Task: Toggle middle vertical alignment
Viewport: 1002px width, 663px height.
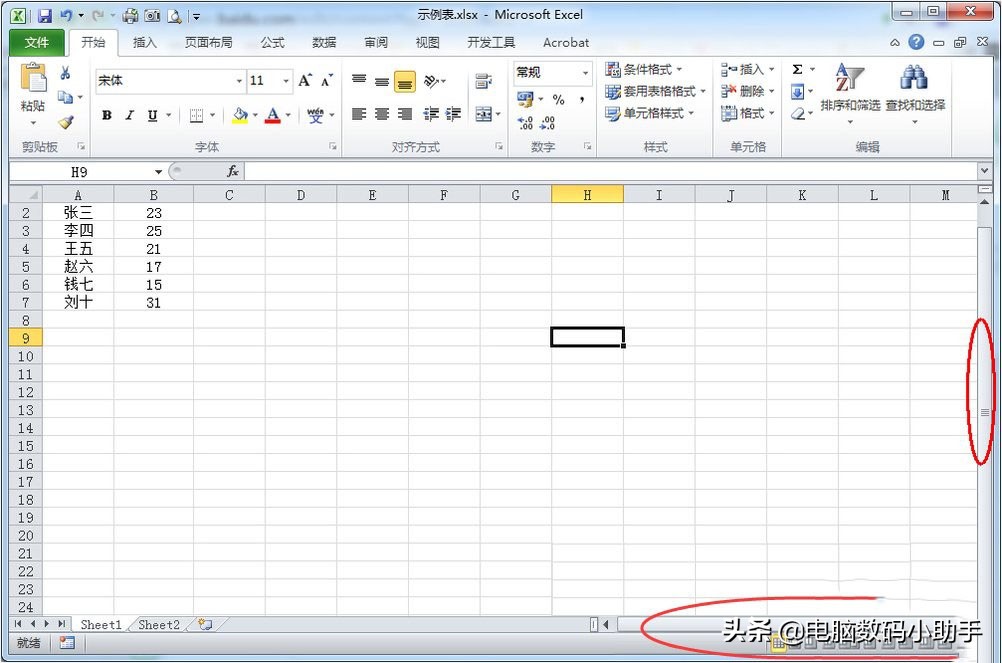Action: (x=382, y=81)
